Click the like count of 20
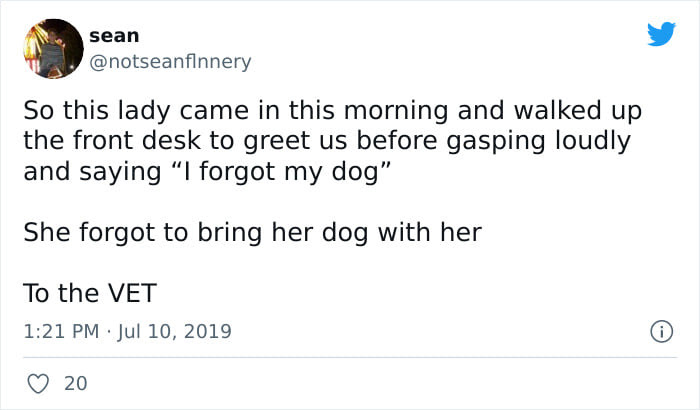 point(75,382)
